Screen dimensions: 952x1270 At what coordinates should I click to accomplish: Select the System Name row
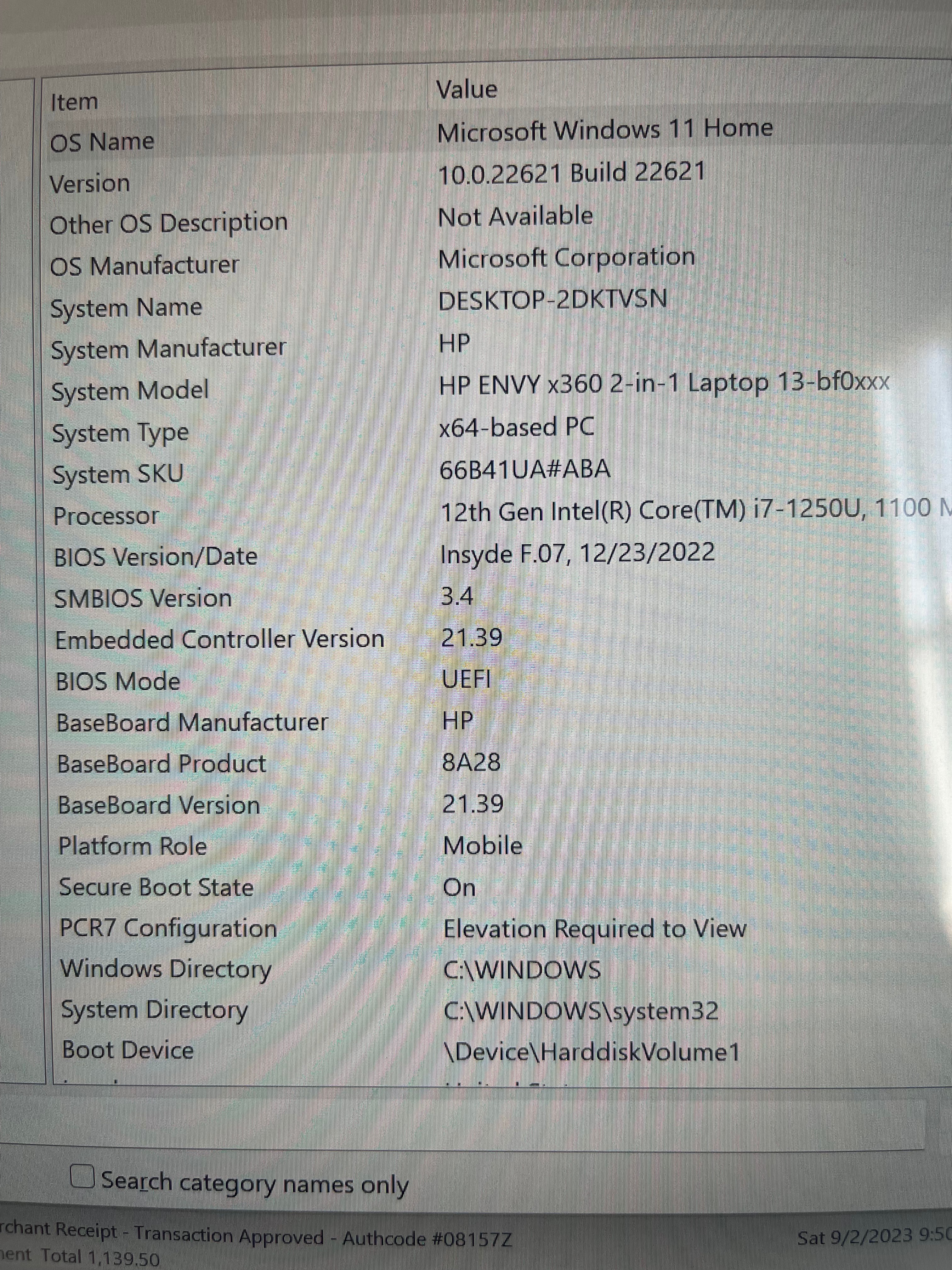pos(126,308)
